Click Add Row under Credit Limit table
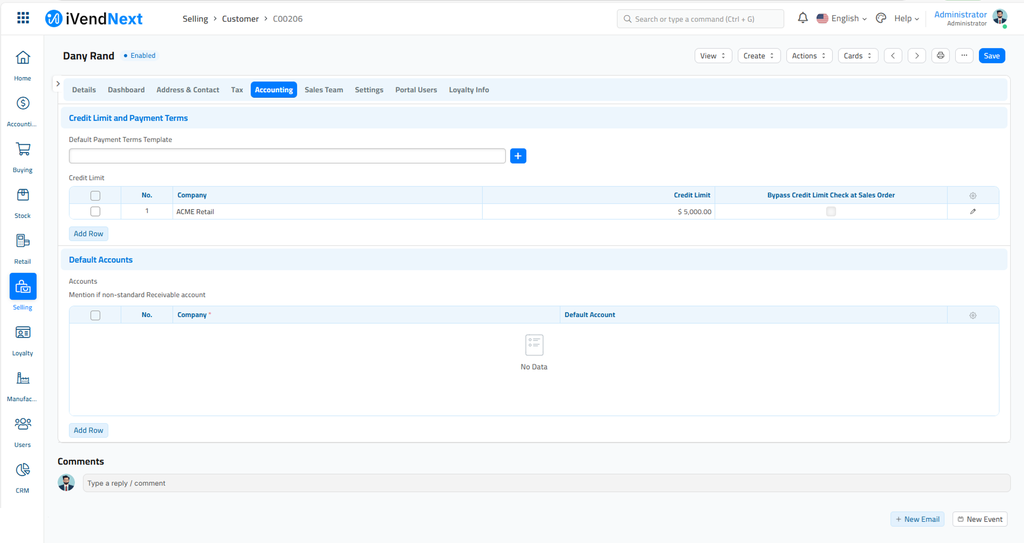The image size is (1024, 543). 88,234
